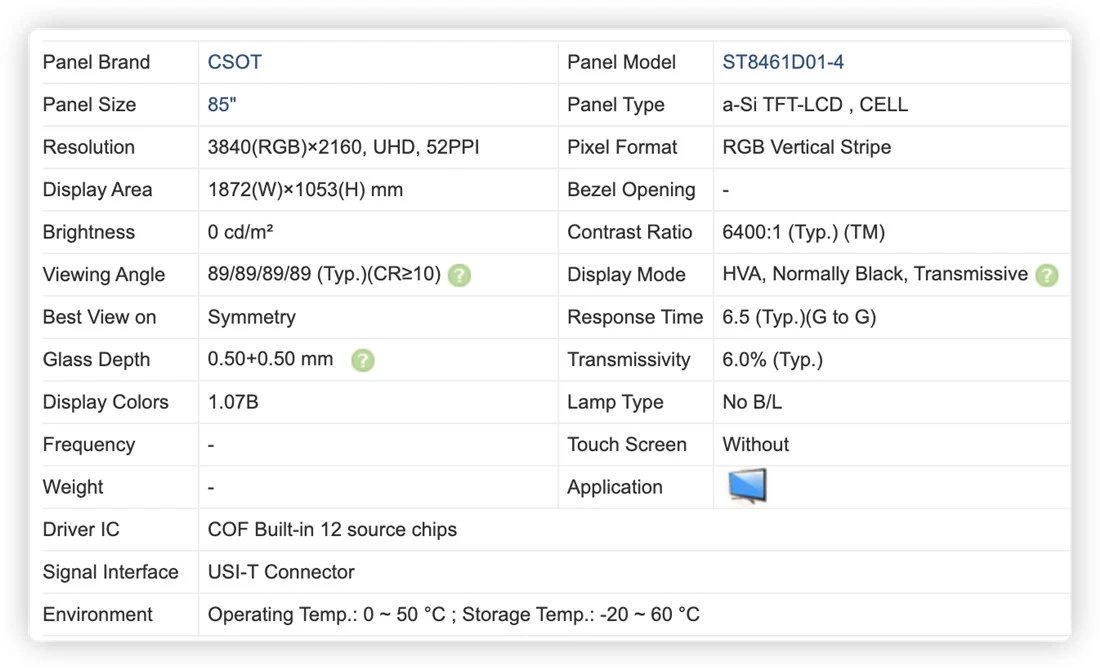Viewport: 1100px width, 670px height.
Task: Click the USI-T Connector signal interface value
Action: (281, 572)
